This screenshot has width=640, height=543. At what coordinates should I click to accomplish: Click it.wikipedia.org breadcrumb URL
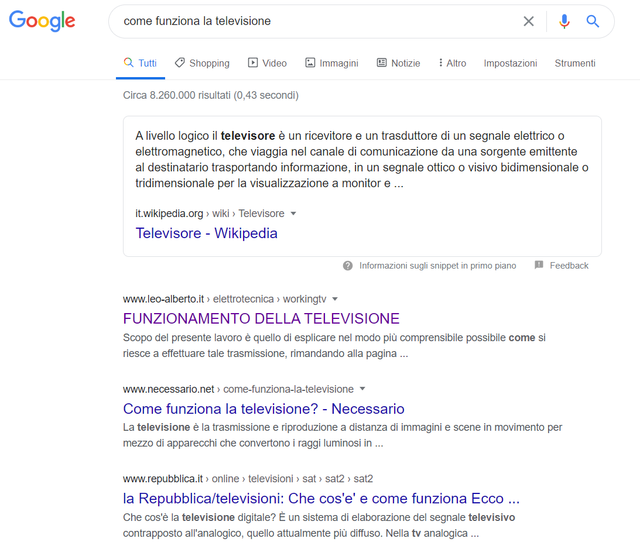coord(210,214)
